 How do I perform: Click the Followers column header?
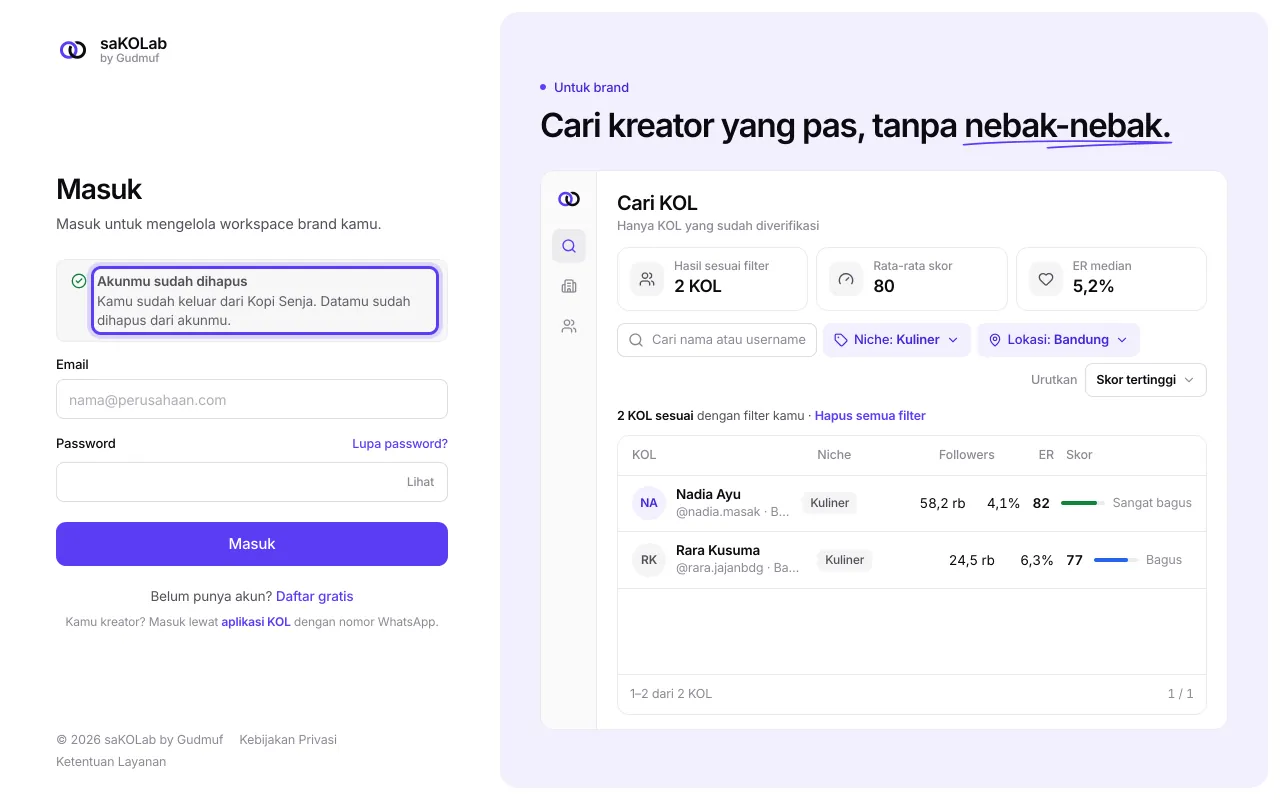(967, 455)
